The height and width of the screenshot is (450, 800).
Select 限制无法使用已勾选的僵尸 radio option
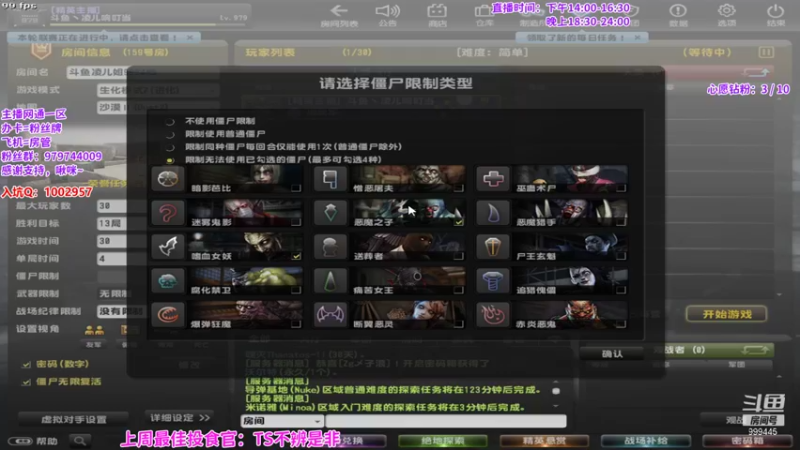click(170, 160)
